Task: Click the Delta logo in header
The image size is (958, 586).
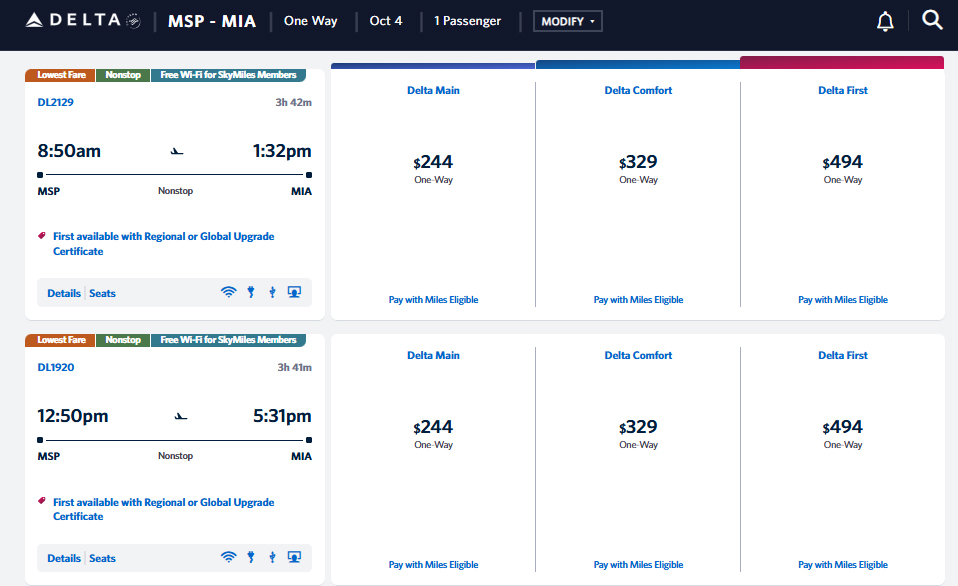Action: pos(83,20)
